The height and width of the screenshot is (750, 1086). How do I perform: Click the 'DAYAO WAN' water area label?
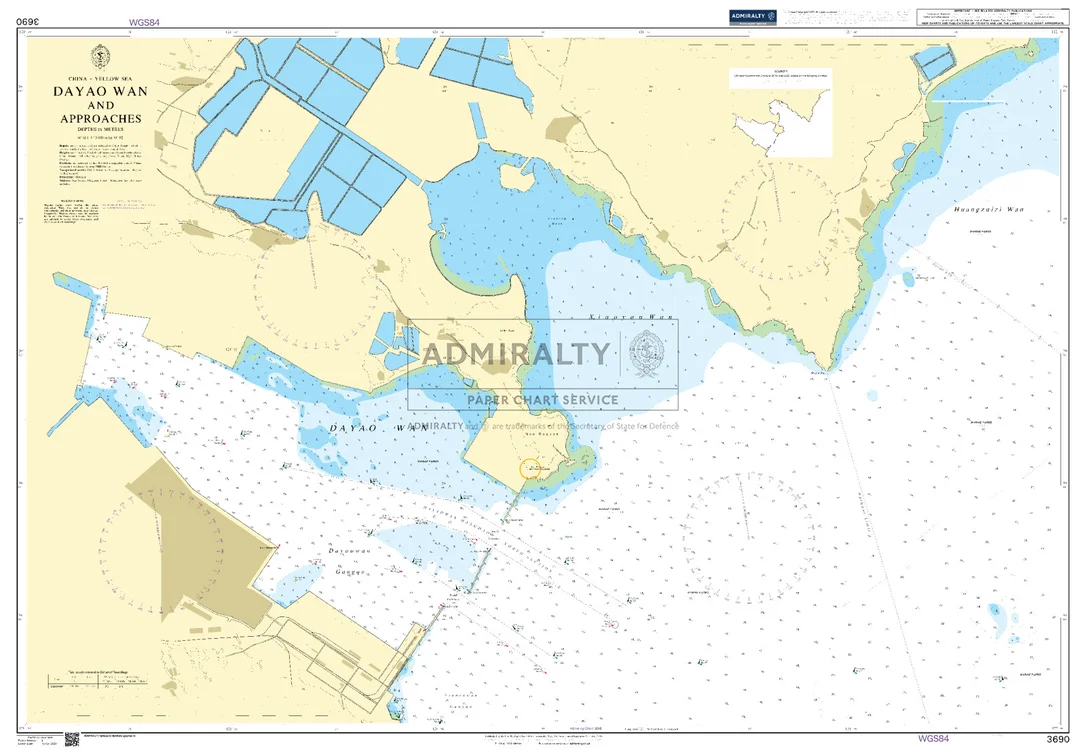pyautogui.click(x=378, y=428)
